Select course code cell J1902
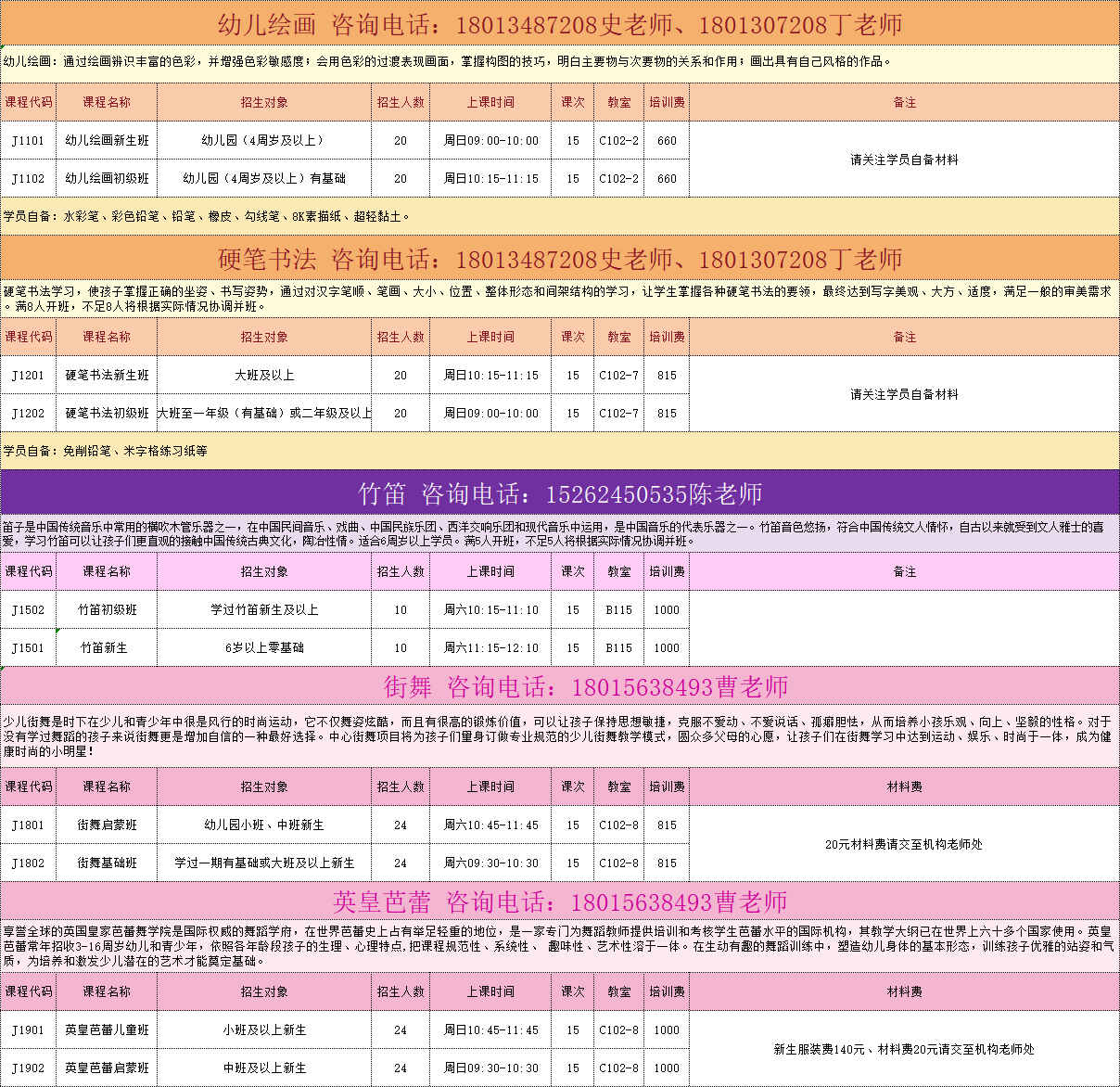 (28, 1068)
